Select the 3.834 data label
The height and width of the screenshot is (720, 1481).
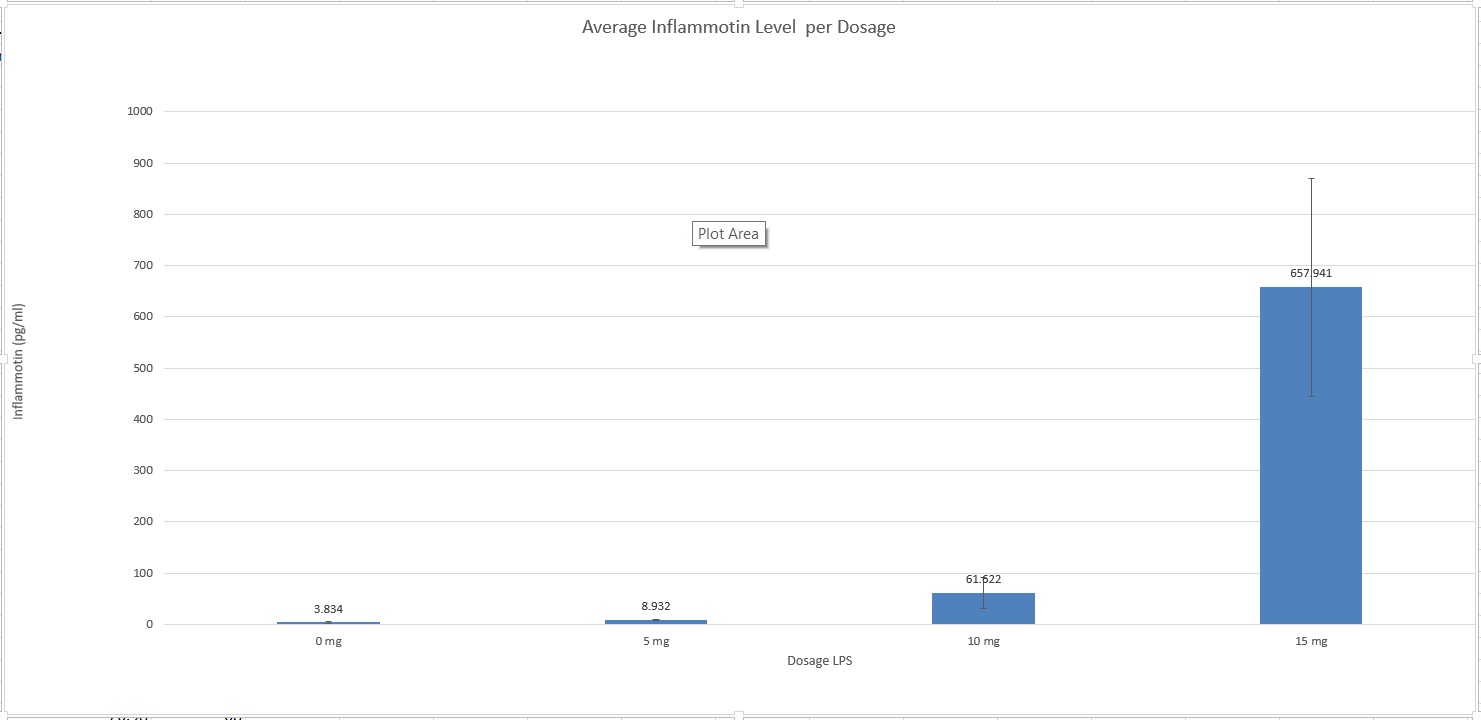pos(328,609)
